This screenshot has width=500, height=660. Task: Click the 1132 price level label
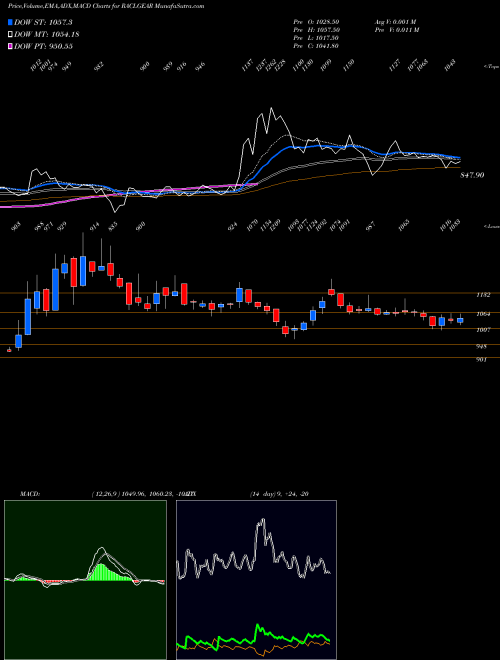[483, 295]
